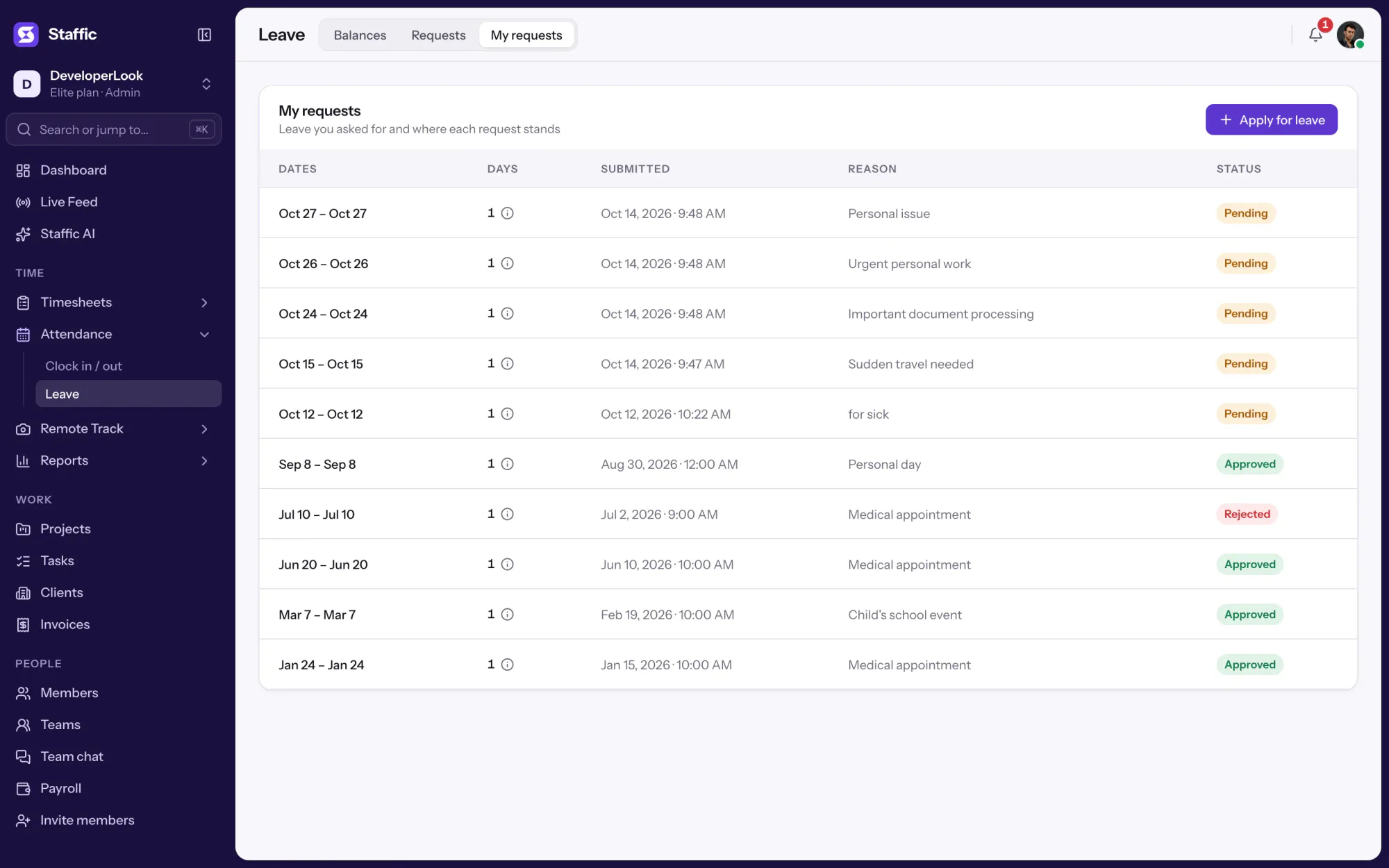Open Team chat
The height and width of the screenshot is (868, 1389).
113,757
